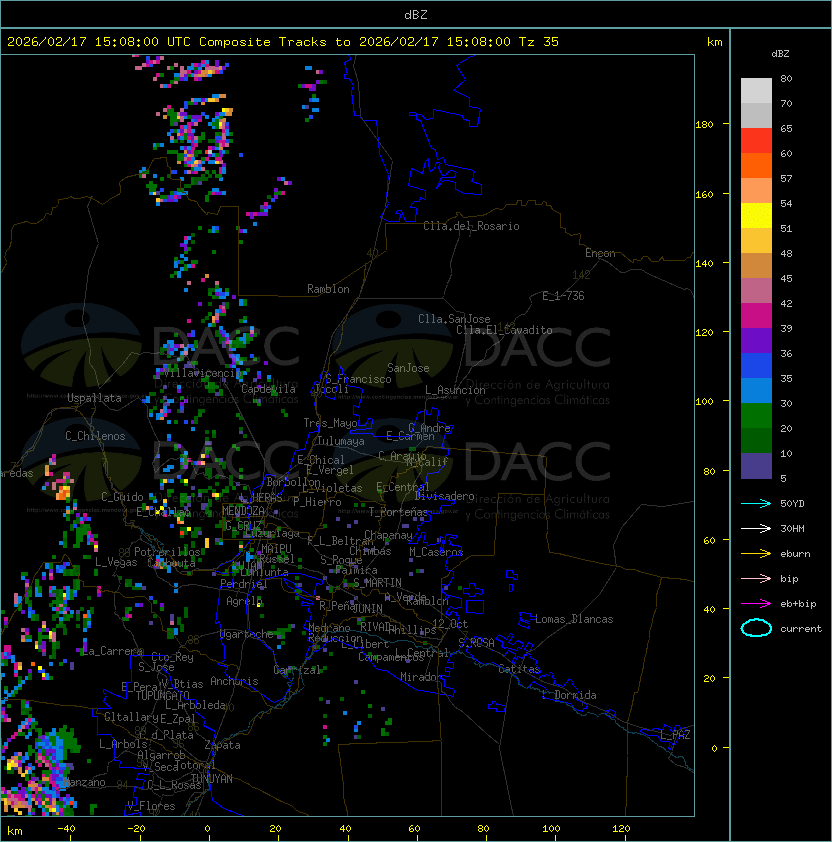The image size is (832, 842).
Task: Click the 'eb+bip' legend label
Action: click(798, 604)
